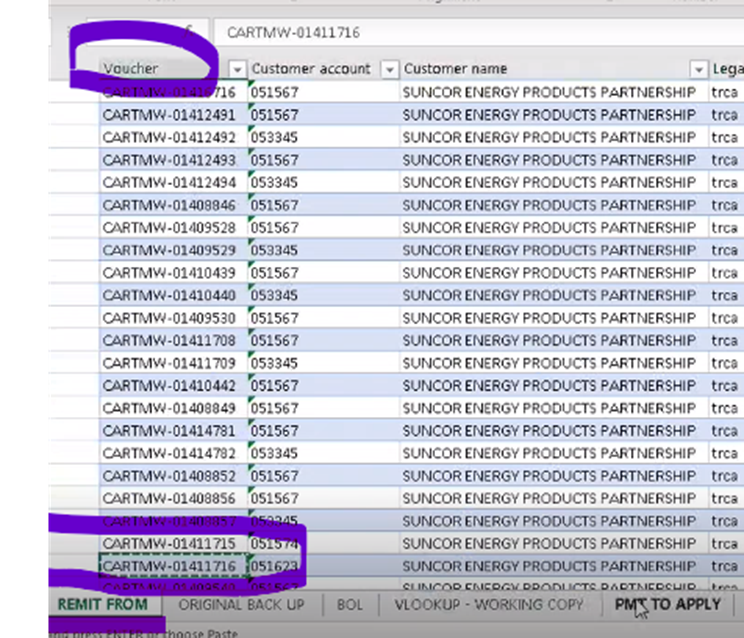
Task: Select the copied cell CARTMW-01411716
Action: click(174, 566)
